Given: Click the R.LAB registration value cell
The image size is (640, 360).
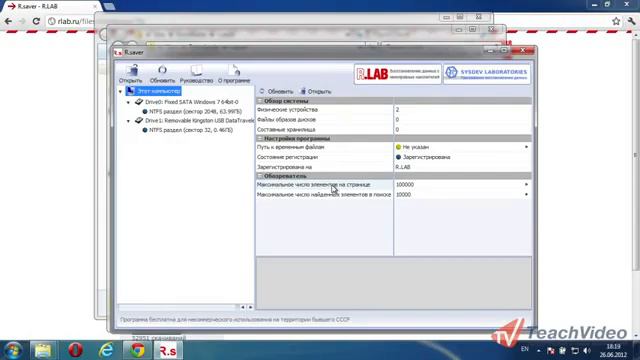Looking at the screenshot, I should coord(463,167).
